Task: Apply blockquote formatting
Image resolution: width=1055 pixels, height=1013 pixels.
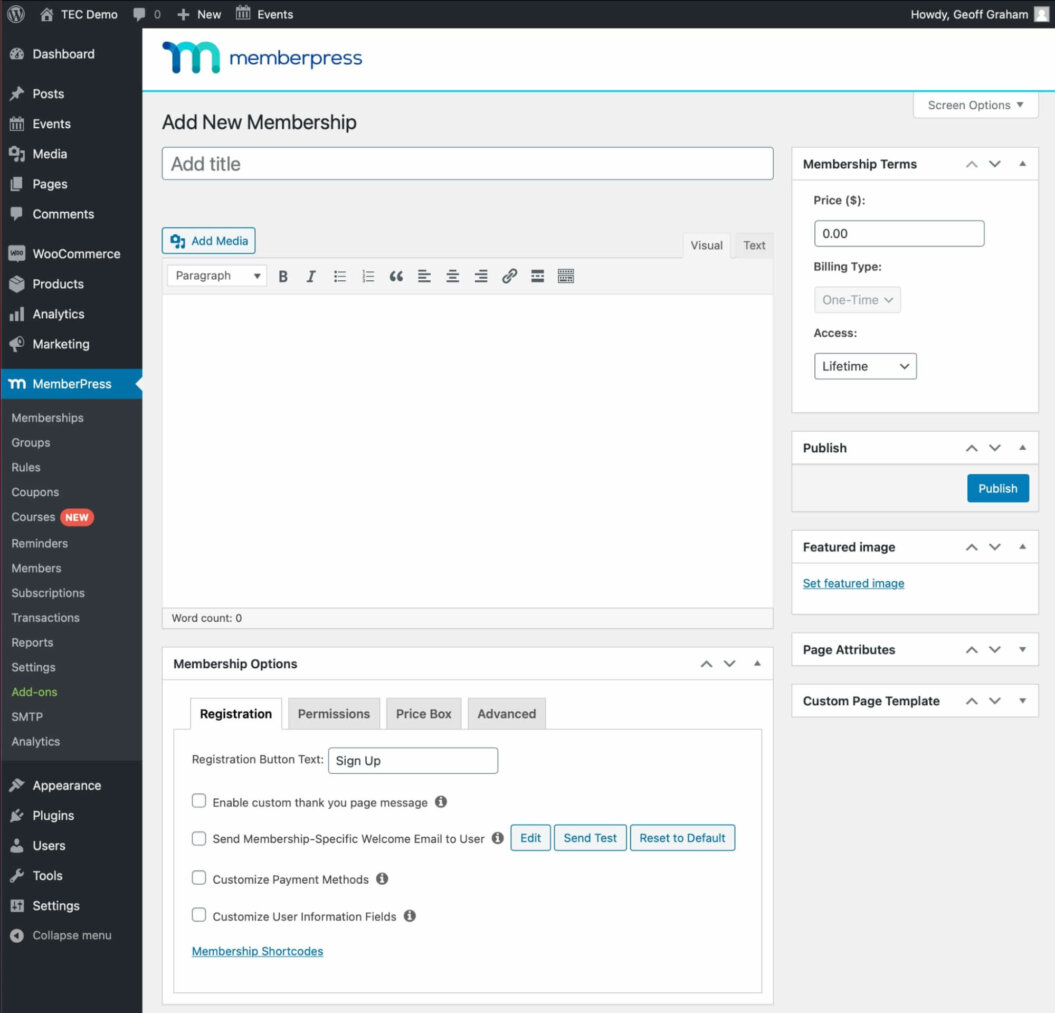Action: [x=396, y=276]
